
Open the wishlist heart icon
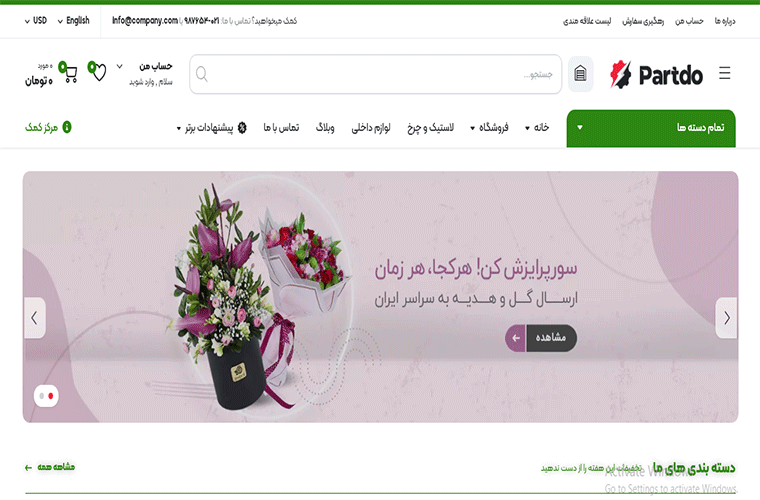(x=99, y=73)
